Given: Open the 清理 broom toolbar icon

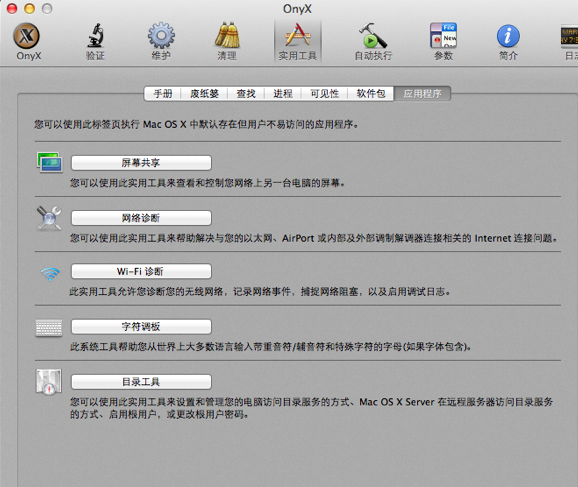Looking at the screenshot, I should tap(227, 35).
